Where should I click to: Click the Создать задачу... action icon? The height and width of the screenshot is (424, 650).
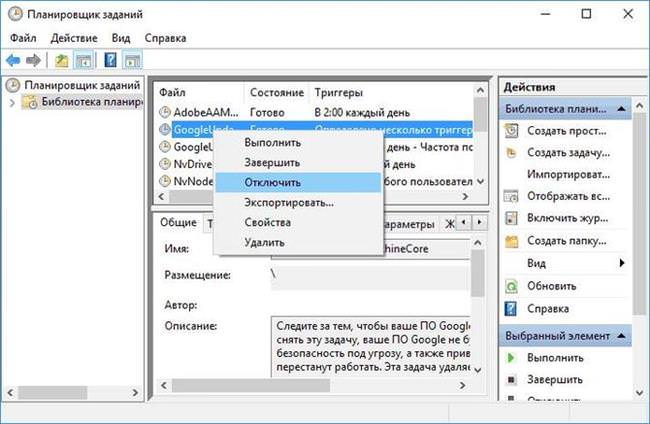tap(511, 153)
